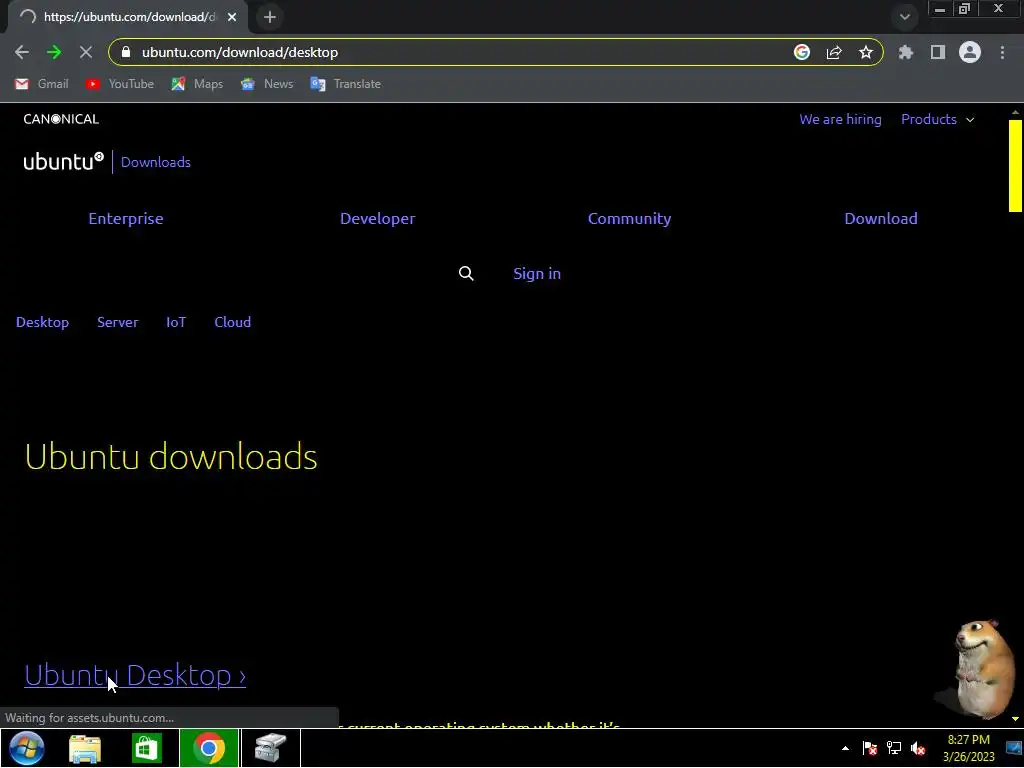Open the tab search dropdown arrow
The image size is (1024, 768).
[904, 17]
